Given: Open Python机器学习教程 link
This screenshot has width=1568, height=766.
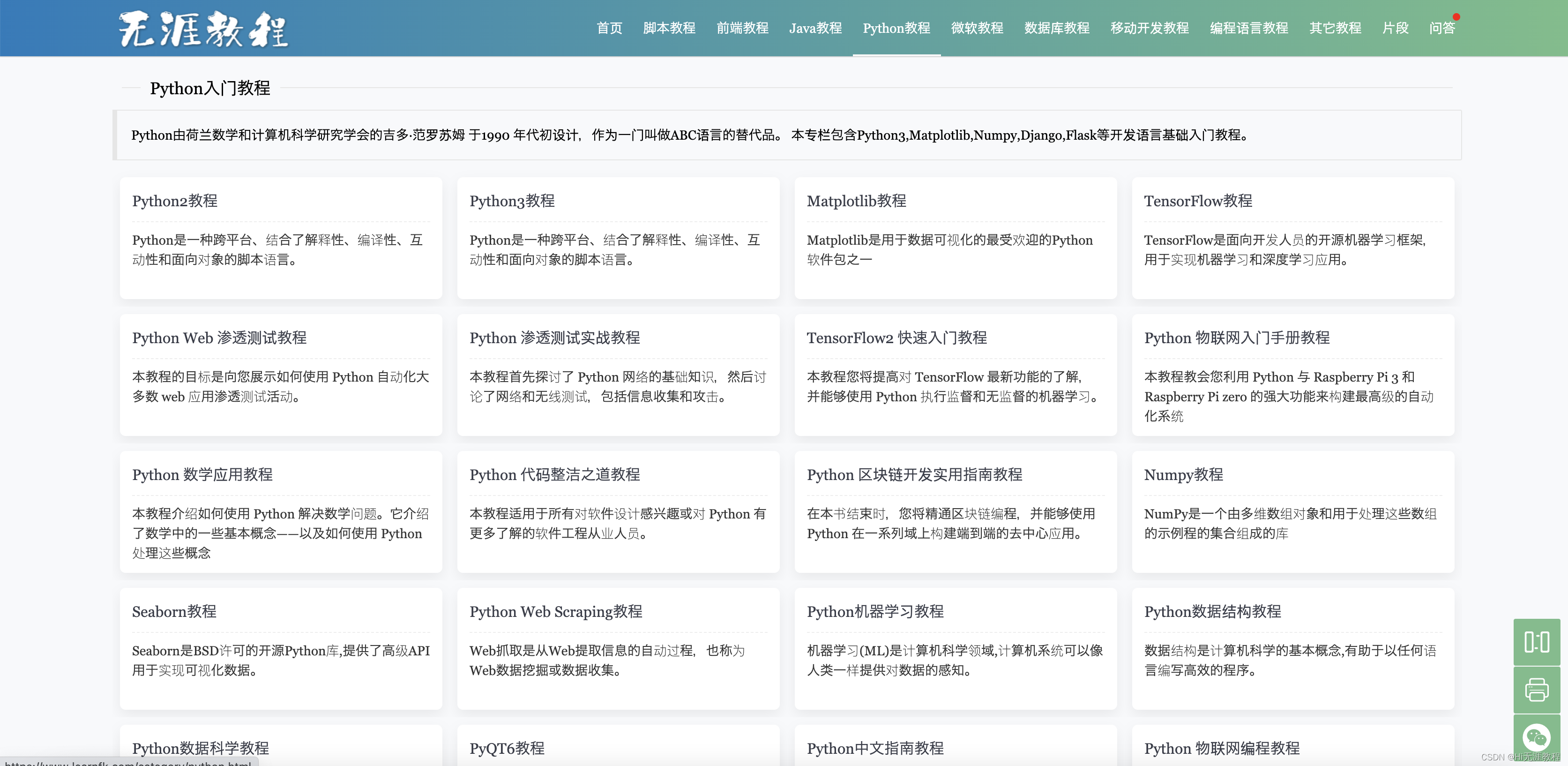Looking at the screenshot, I should click(x=875, y=611).
